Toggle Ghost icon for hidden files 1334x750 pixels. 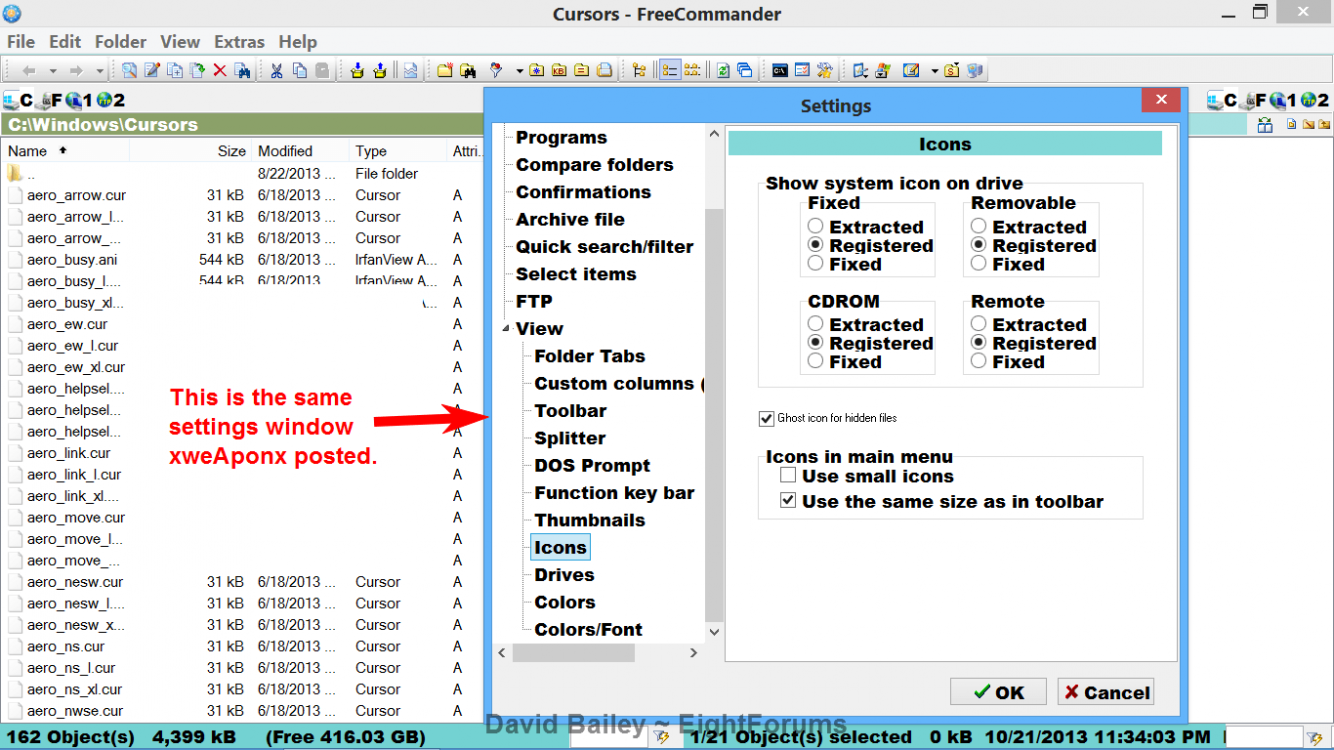[767, 418]
